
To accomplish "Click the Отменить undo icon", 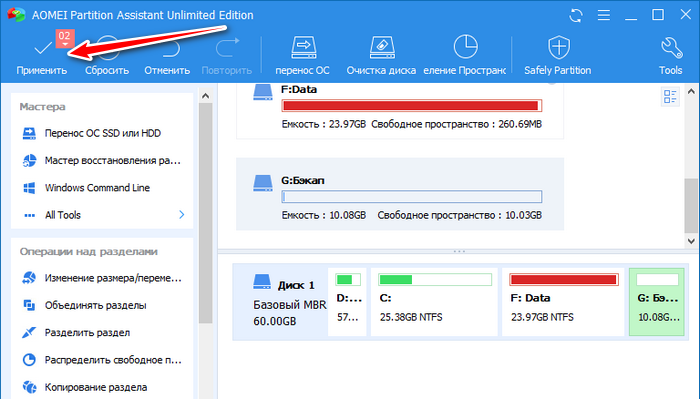I will 170,48.
